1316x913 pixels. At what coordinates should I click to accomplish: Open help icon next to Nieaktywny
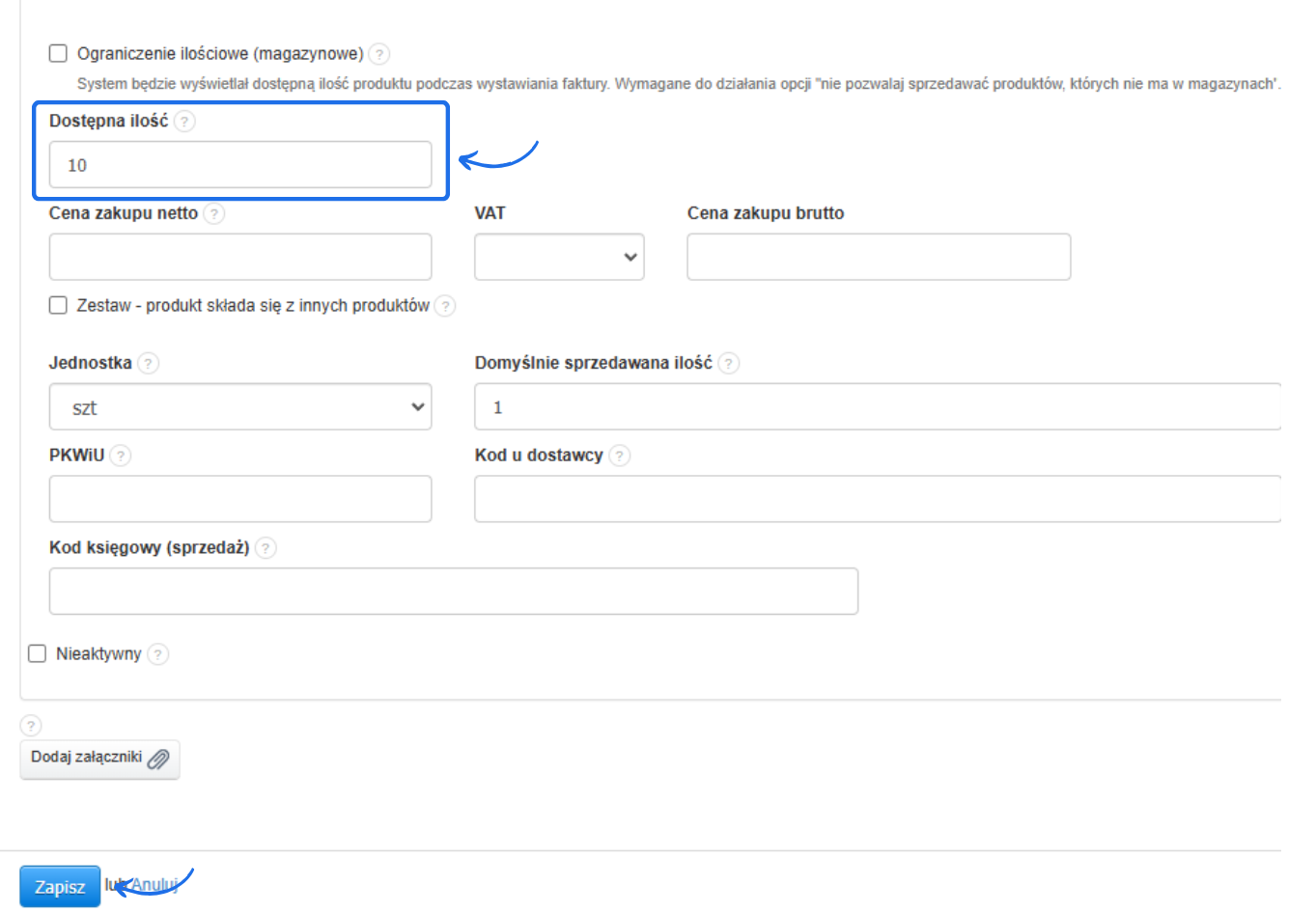click(158, 654)
